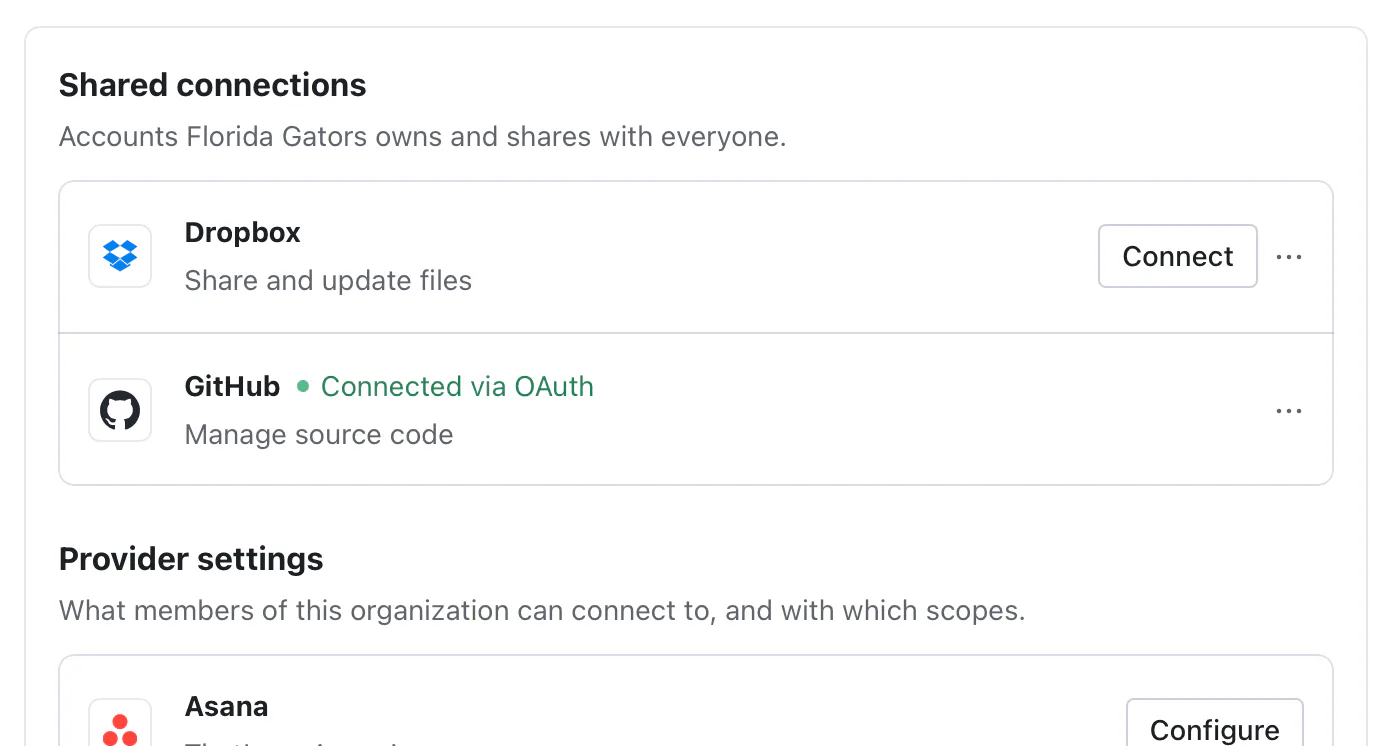Click 'Manage source code' description
The height and width of the screenshot is (746, 1400).
[319, 435]
